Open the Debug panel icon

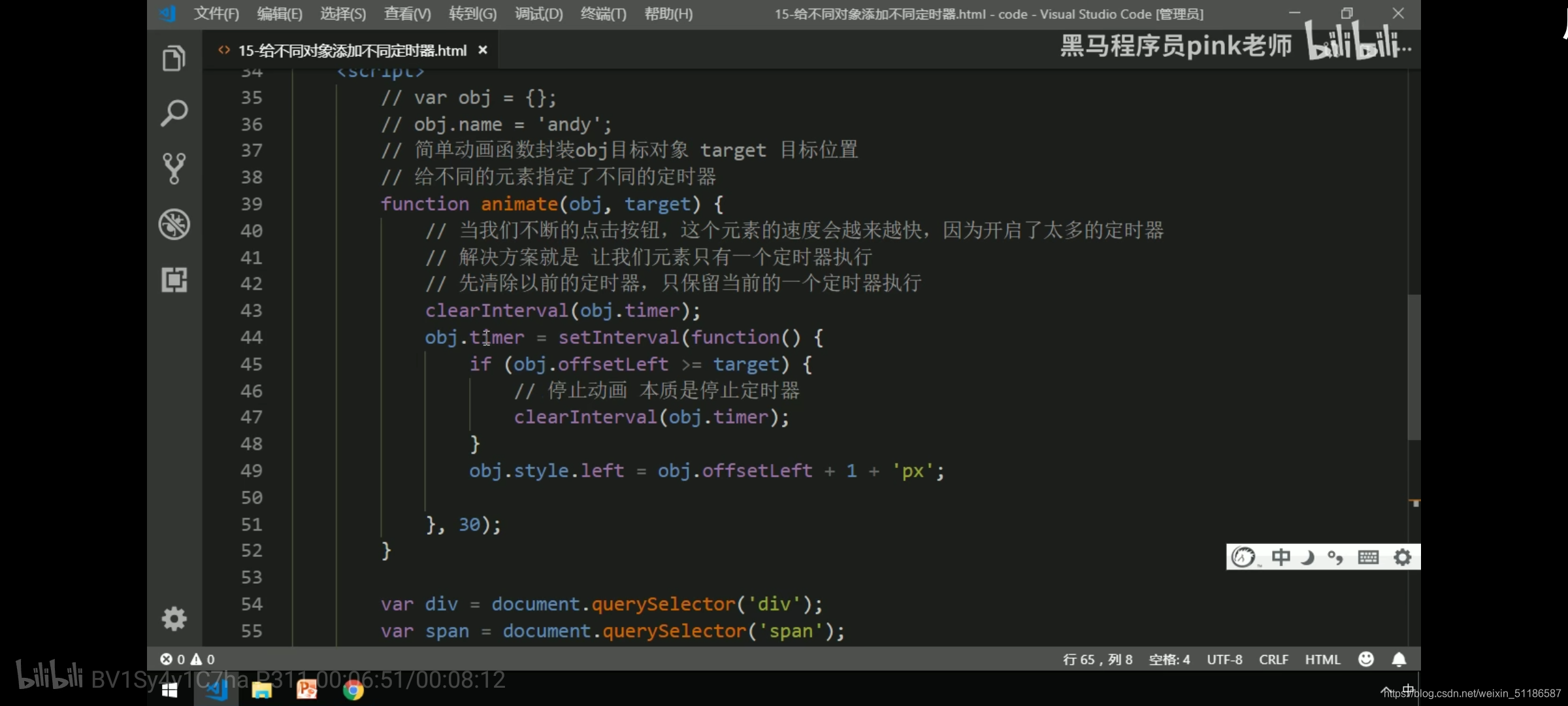pos(174,224)
